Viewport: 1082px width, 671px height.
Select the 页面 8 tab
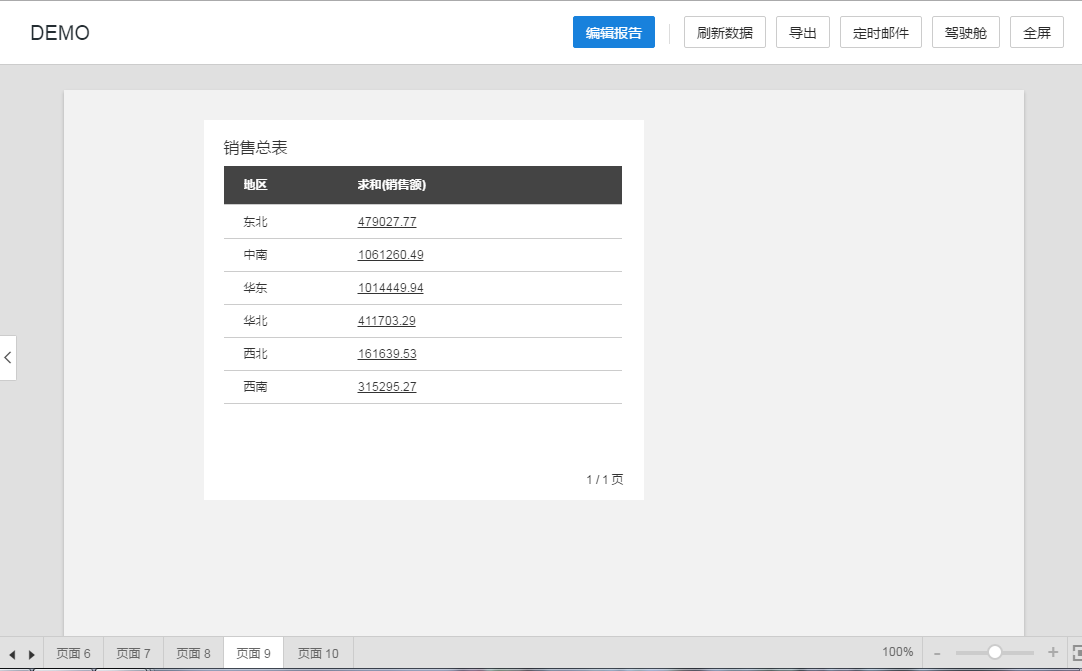(193, 654)
